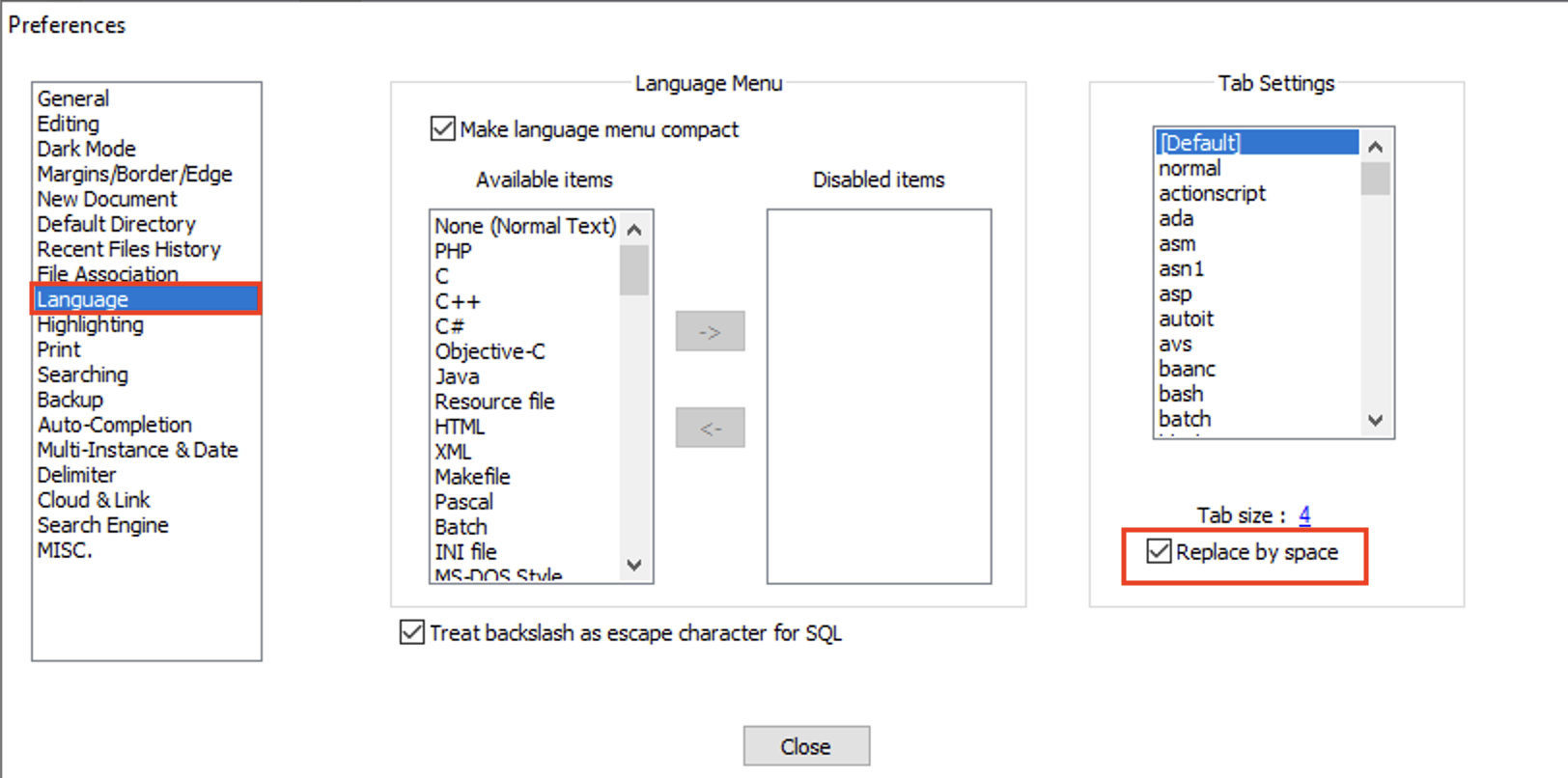Click the Tab Settings scrollbar thumb
Viewport: 1568px width, 778px height.
click(x=1376, y=180)
